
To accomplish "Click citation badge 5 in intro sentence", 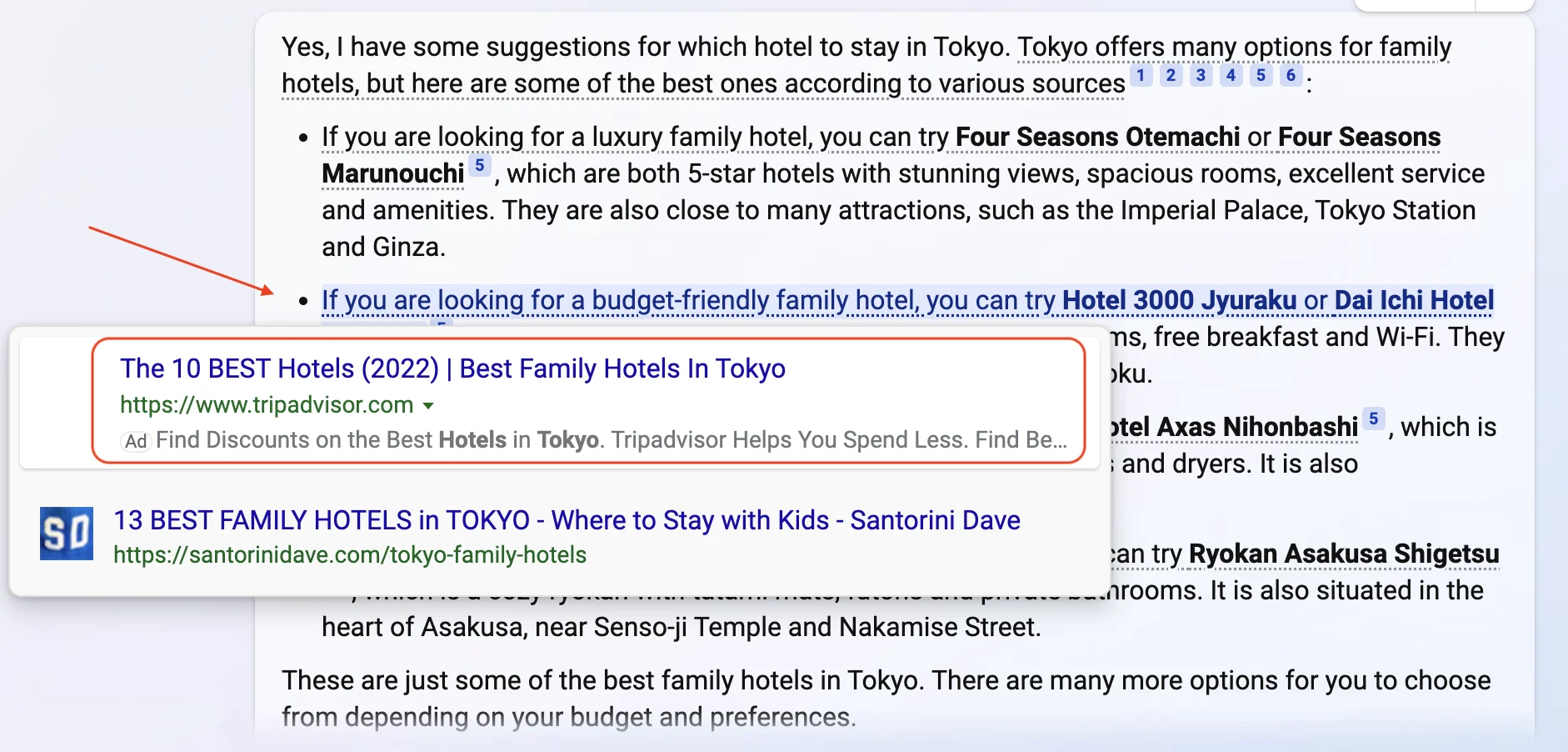I will (x=1261, y=76).
